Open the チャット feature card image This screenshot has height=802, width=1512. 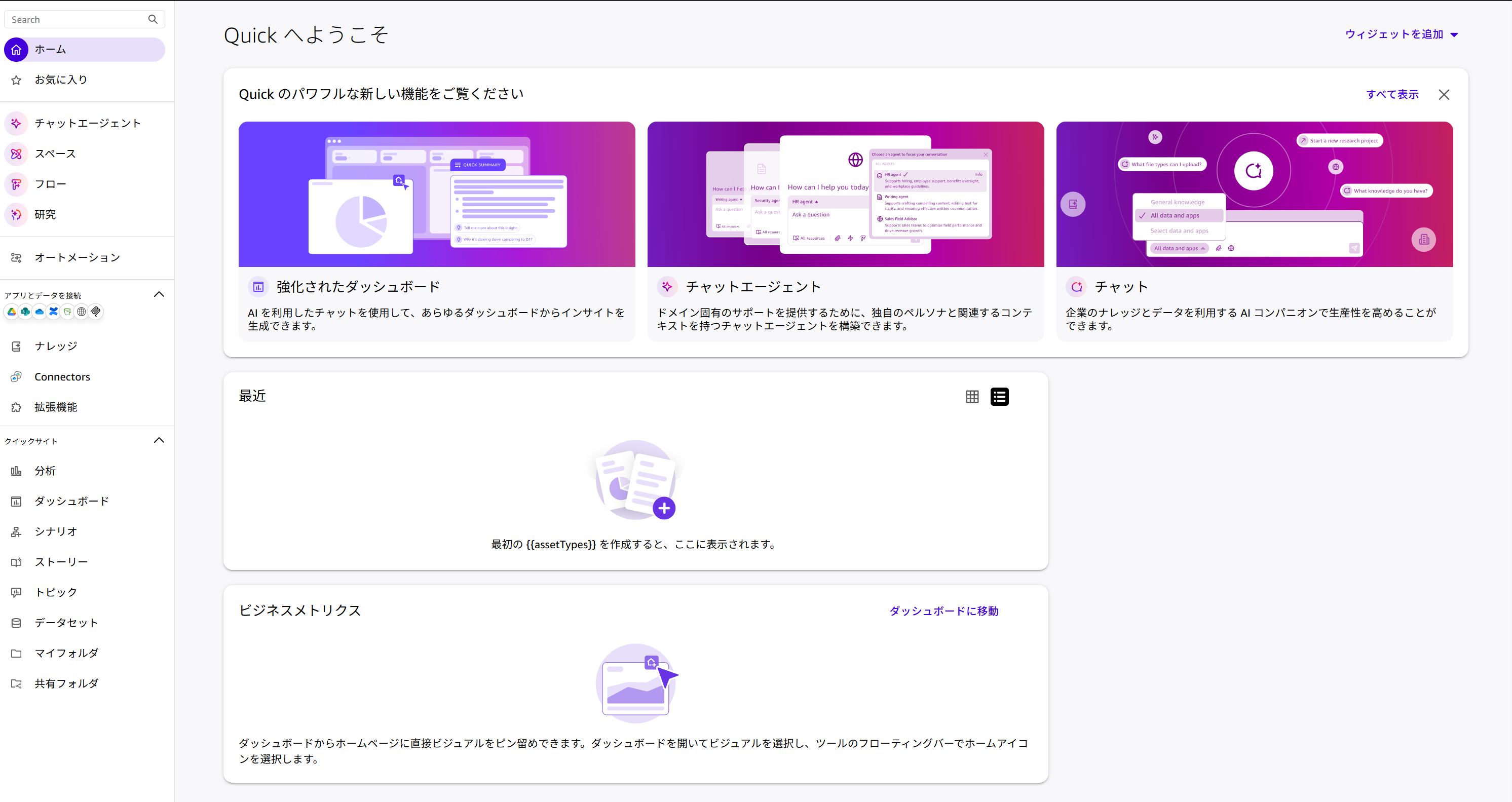[x=1254, y=194]
